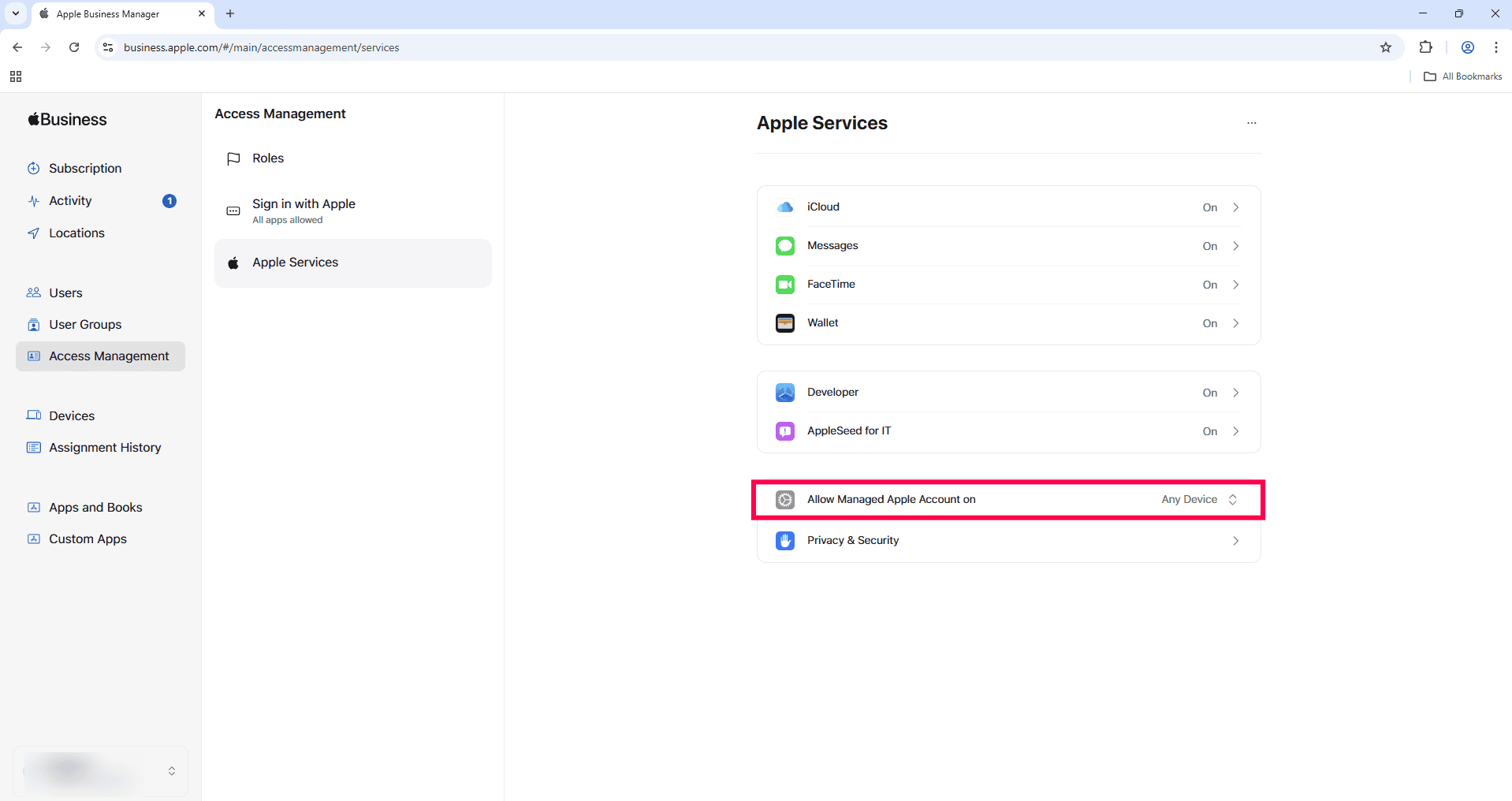
Task: Expand the iCloud row chevron
Action: click(1236, 207)
